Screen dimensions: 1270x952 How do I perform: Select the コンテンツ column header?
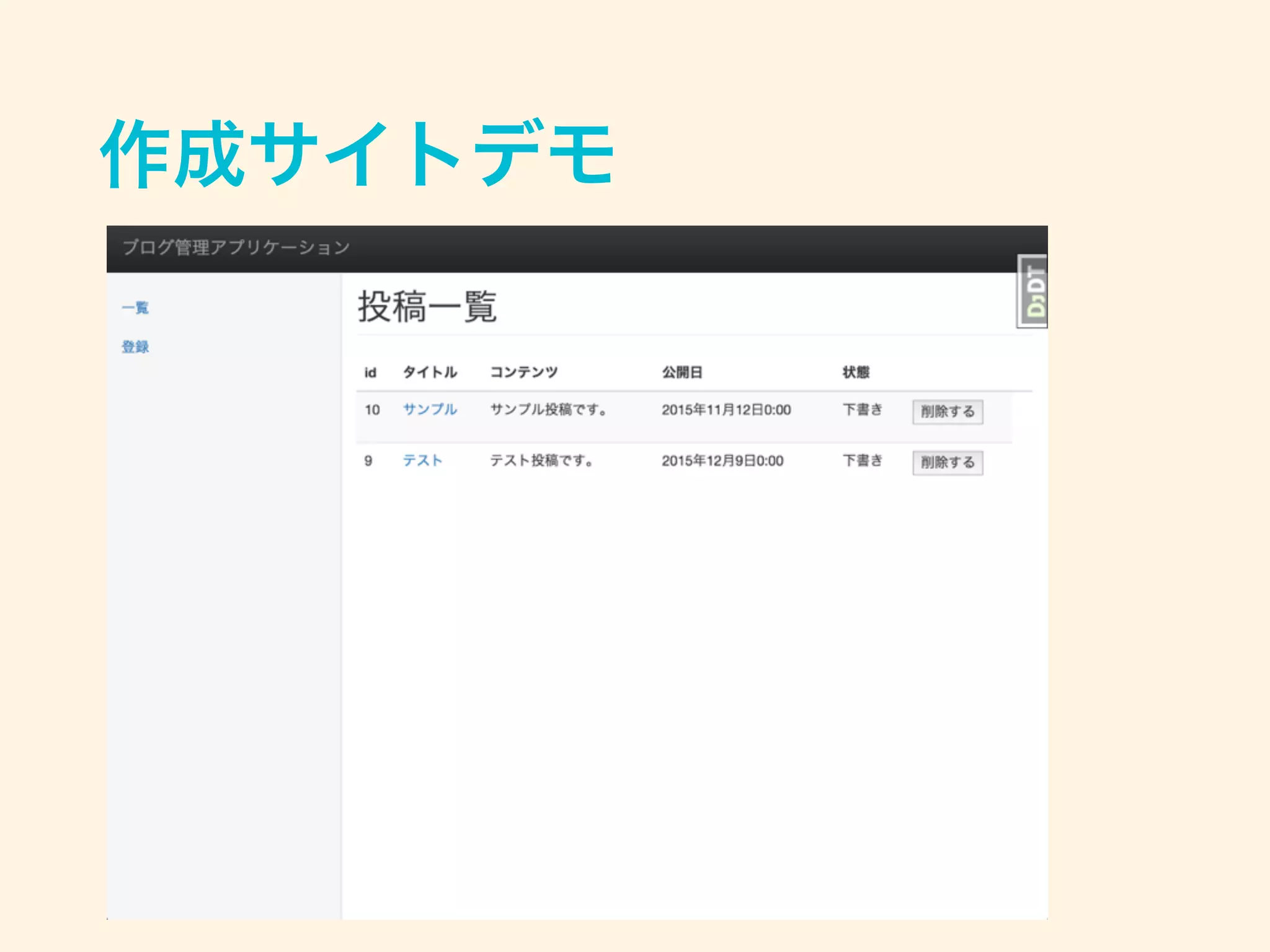[x=524, y=372]
